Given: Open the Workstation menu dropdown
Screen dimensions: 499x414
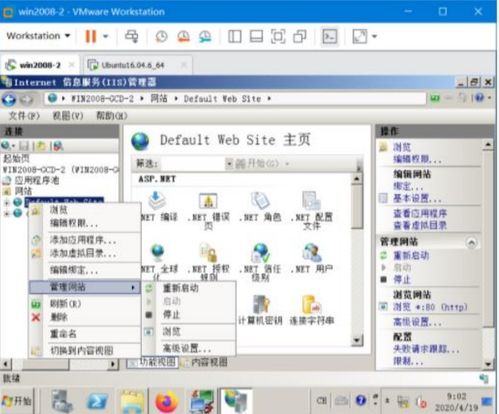Looking at the screenshot, I should [x=38, y=36].
